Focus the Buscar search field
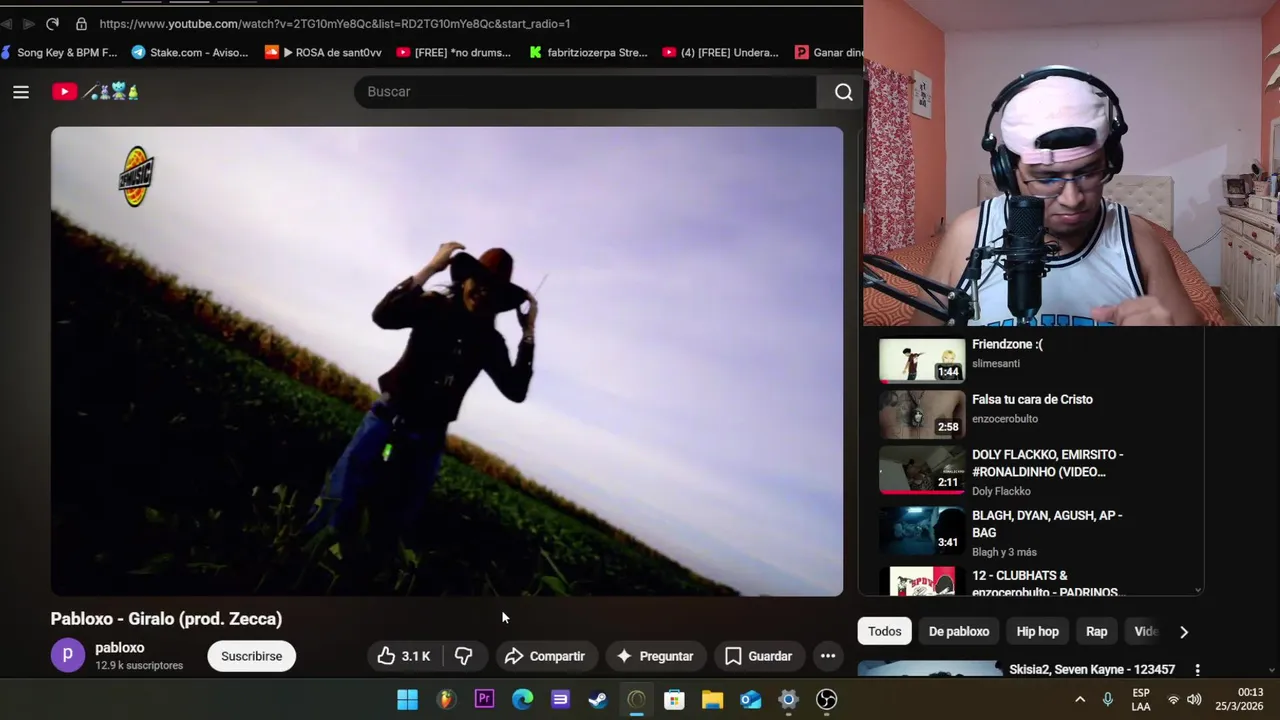 586,92
